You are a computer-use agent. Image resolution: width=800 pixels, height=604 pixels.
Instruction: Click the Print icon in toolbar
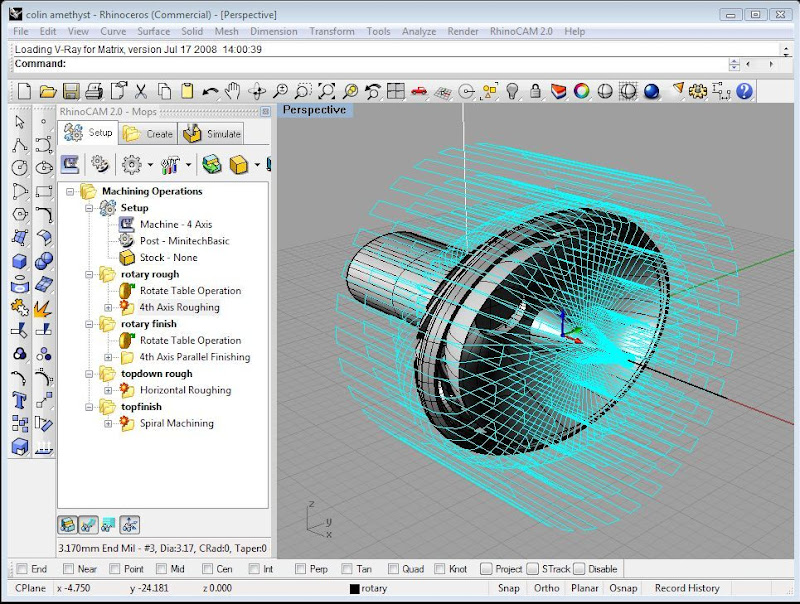tap(94, 91)
